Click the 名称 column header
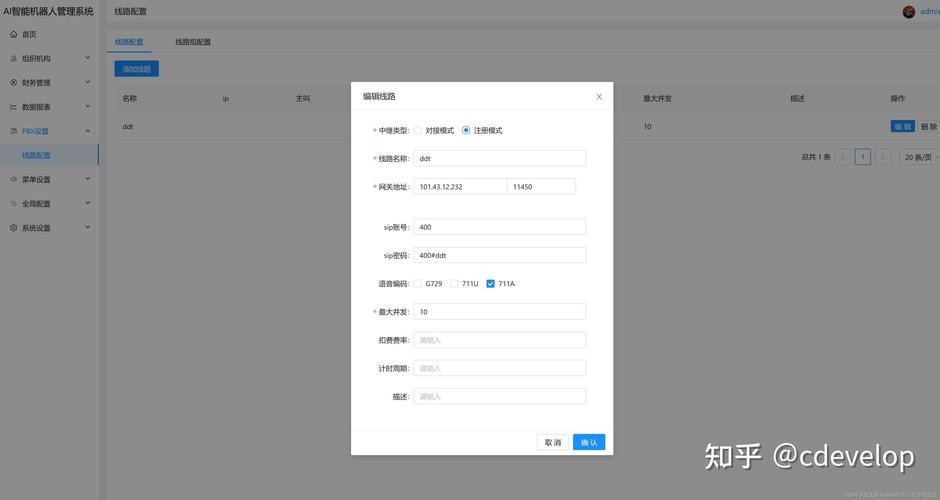Image resolution: width=940 pixels, height=500 pixels. [129, 98]
